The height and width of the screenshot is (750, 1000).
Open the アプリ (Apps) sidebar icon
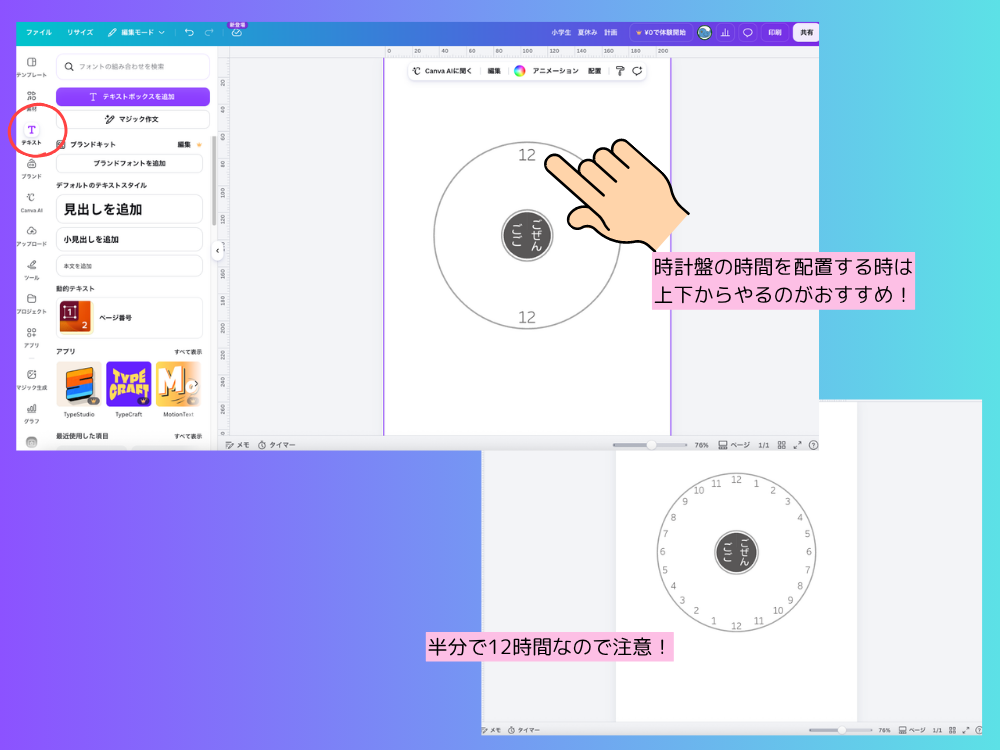(x=31, y=337)
